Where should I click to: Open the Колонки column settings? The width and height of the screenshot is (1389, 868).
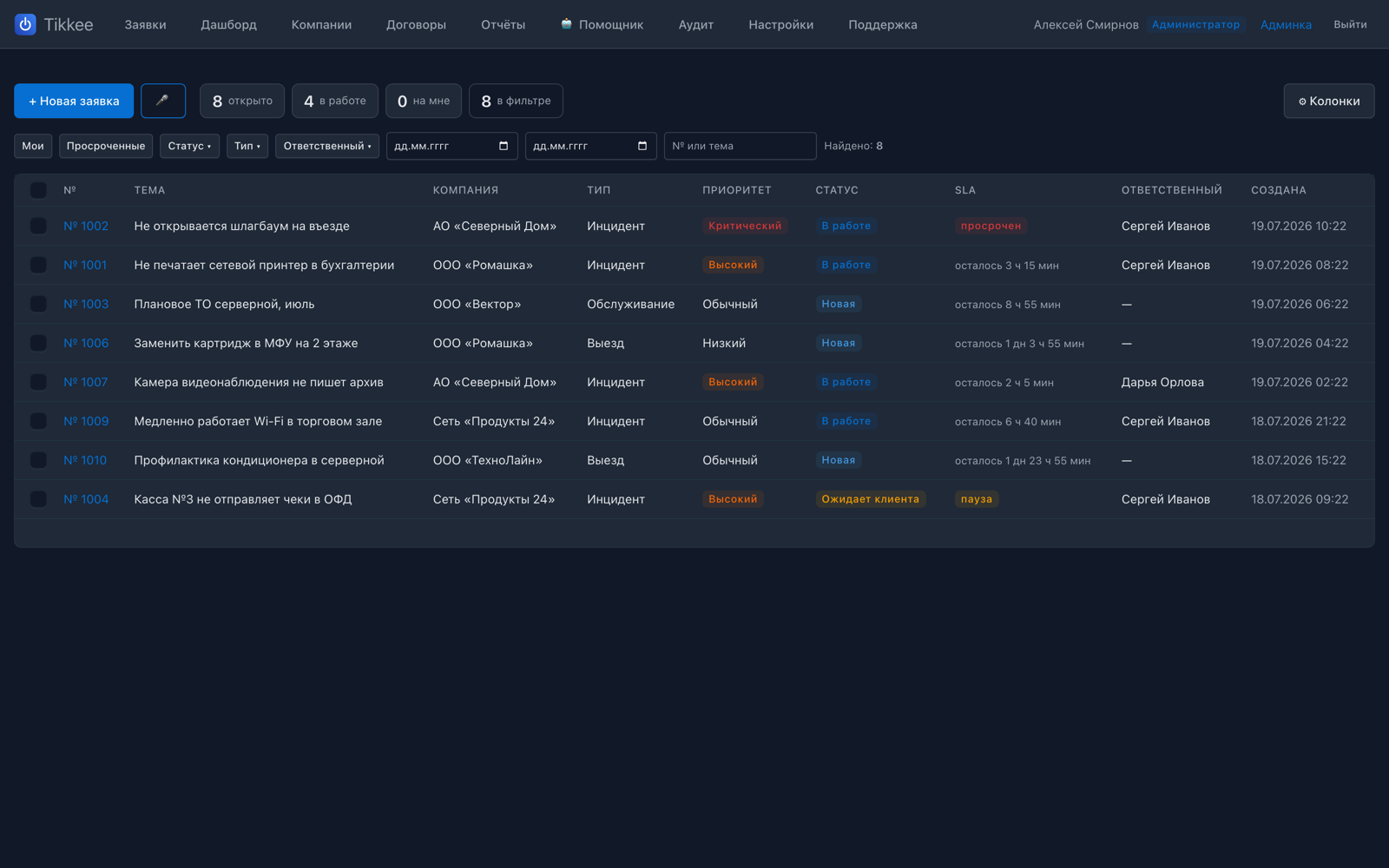[x=1329, y=101]
